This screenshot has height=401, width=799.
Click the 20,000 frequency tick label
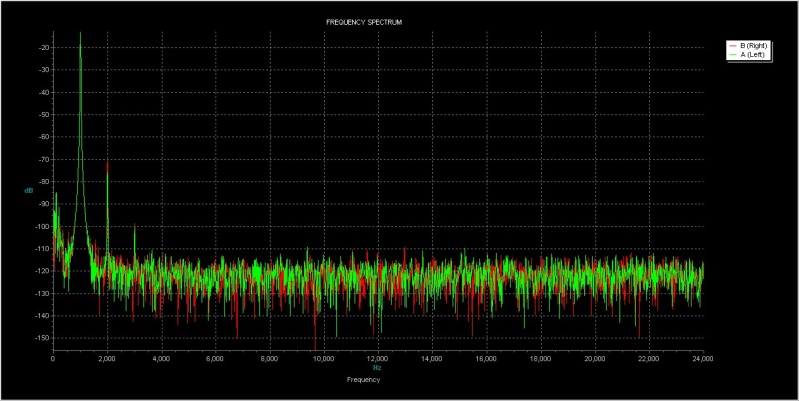[595, 358]
